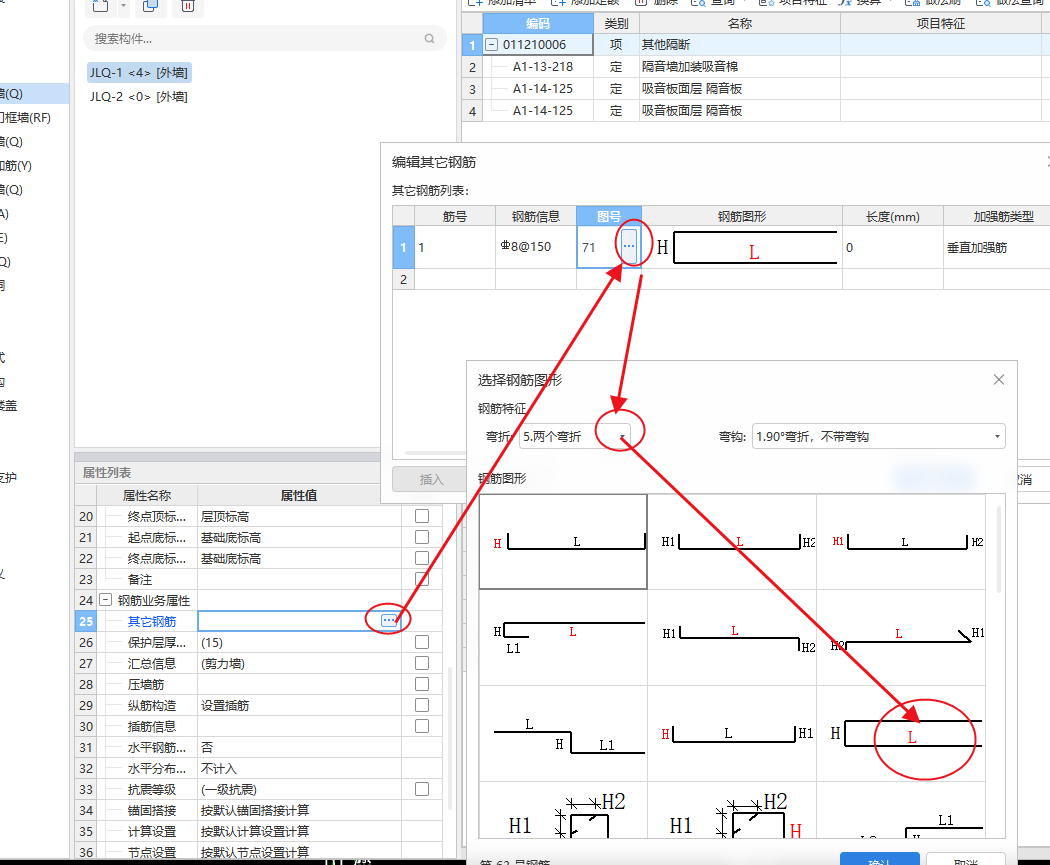Screen dimensions: 1050x865
Task: Toggle checkbox for 终点顶标 row 20
Action: point(422,516)
